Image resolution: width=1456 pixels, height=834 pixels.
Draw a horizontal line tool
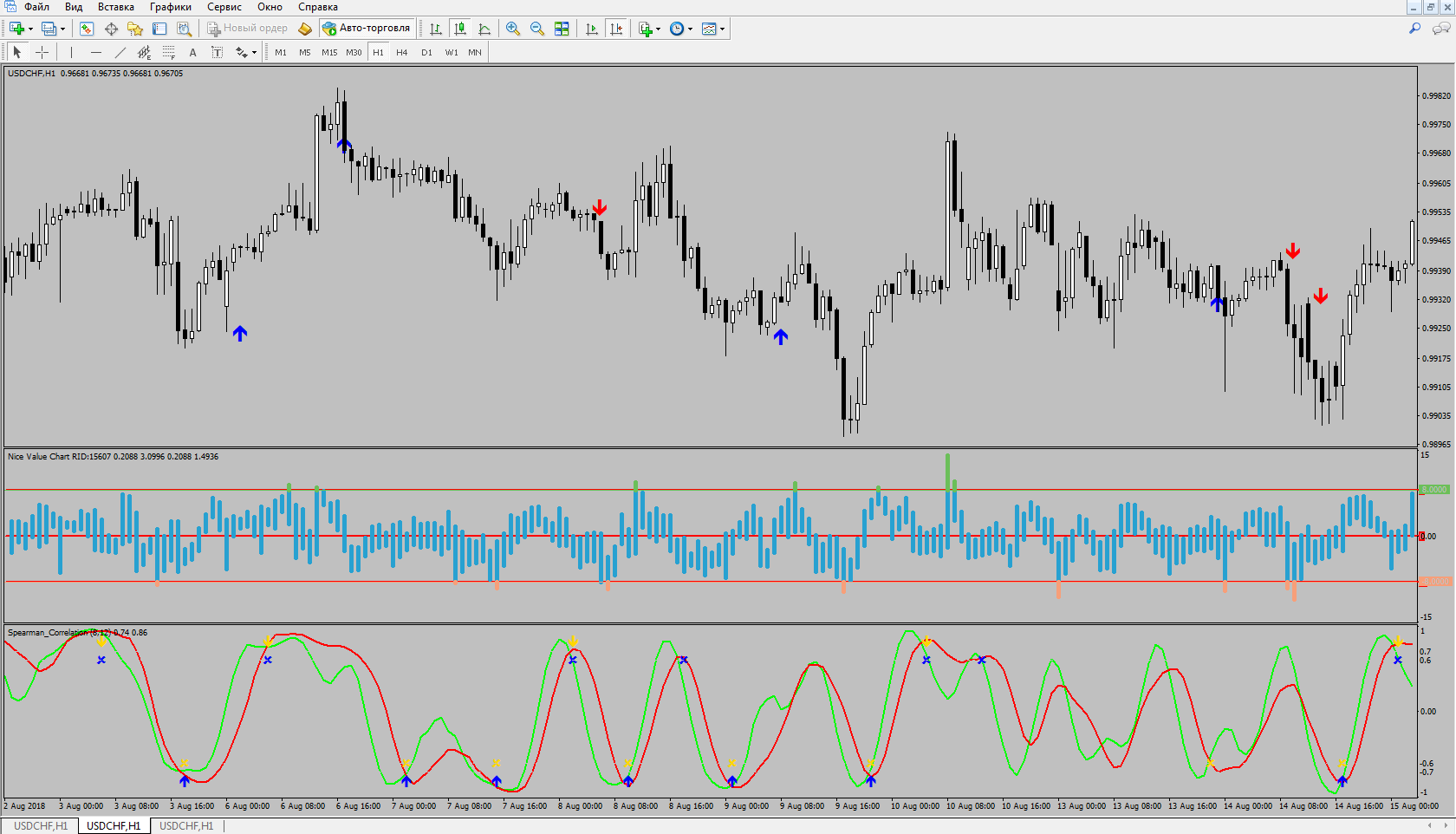point(96,52)
